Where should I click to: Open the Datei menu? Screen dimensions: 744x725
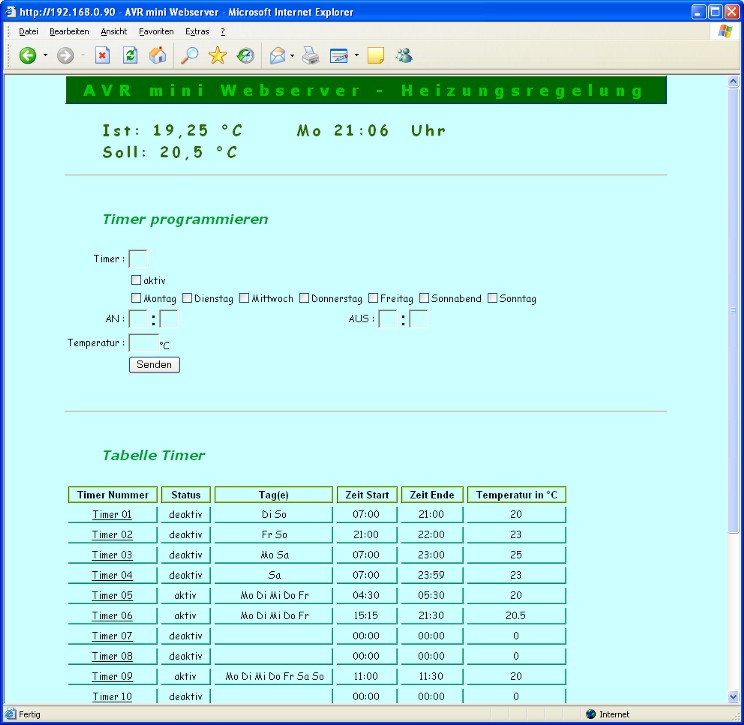click(28, 32)
